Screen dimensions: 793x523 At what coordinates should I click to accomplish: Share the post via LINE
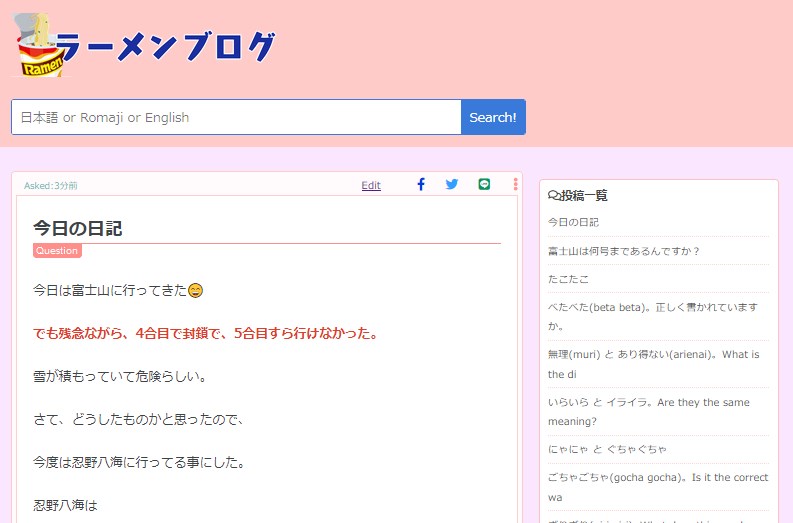[x=484, y=184]
